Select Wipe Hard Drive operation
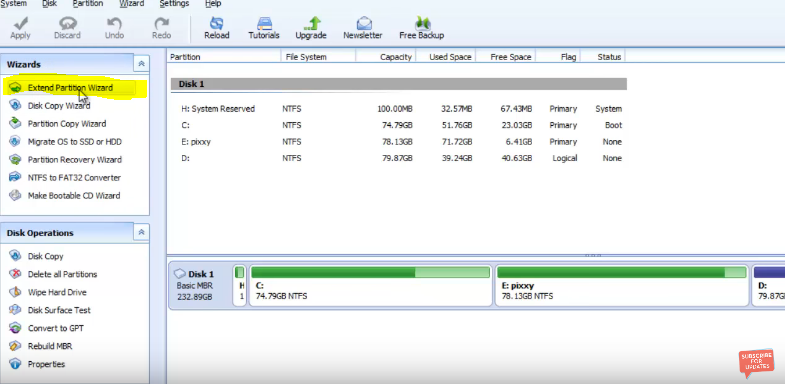Screen dimensions: 785x384 [x=57, y=292]
